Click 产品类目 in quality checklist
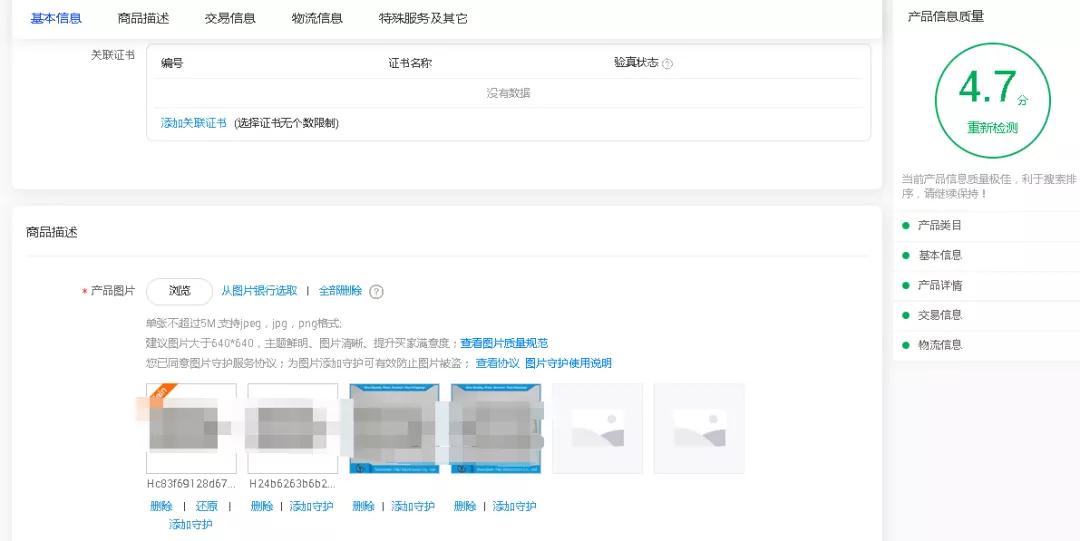 tap(939, 225)
